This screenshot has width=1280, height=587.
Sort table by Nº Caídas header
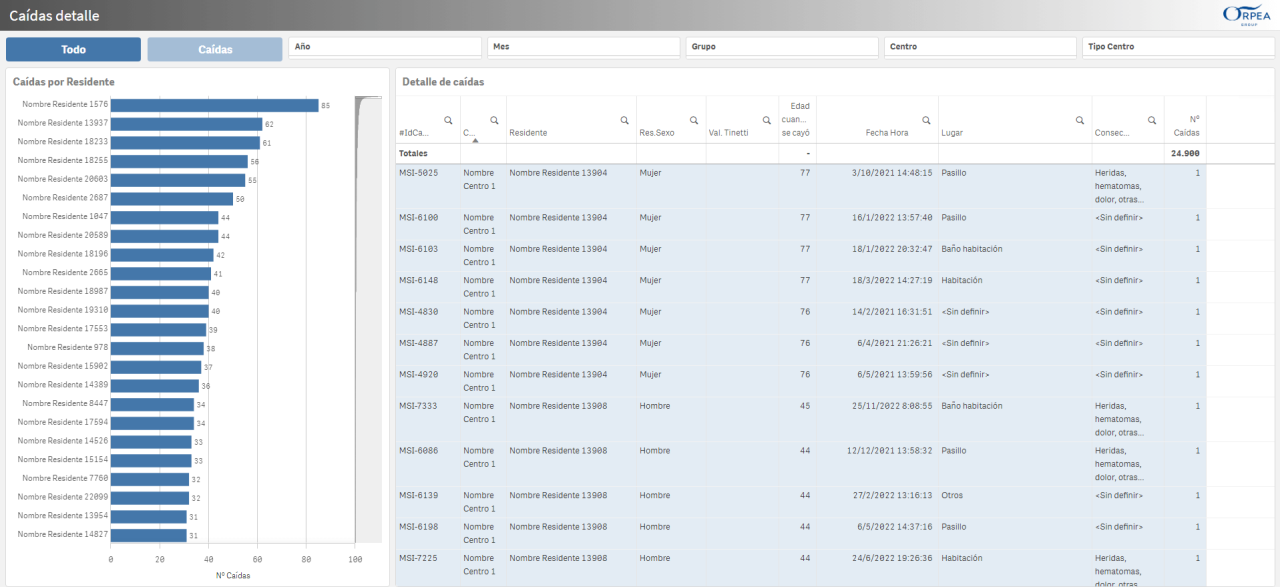(1187, 125)
